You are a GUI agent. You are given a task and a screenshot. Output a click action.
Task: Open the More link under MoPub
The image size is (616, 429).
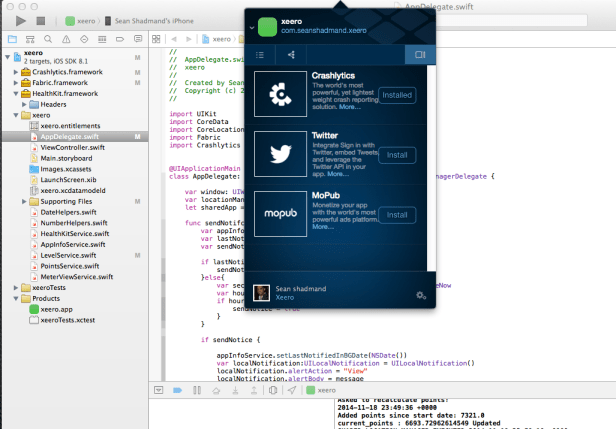323,227
